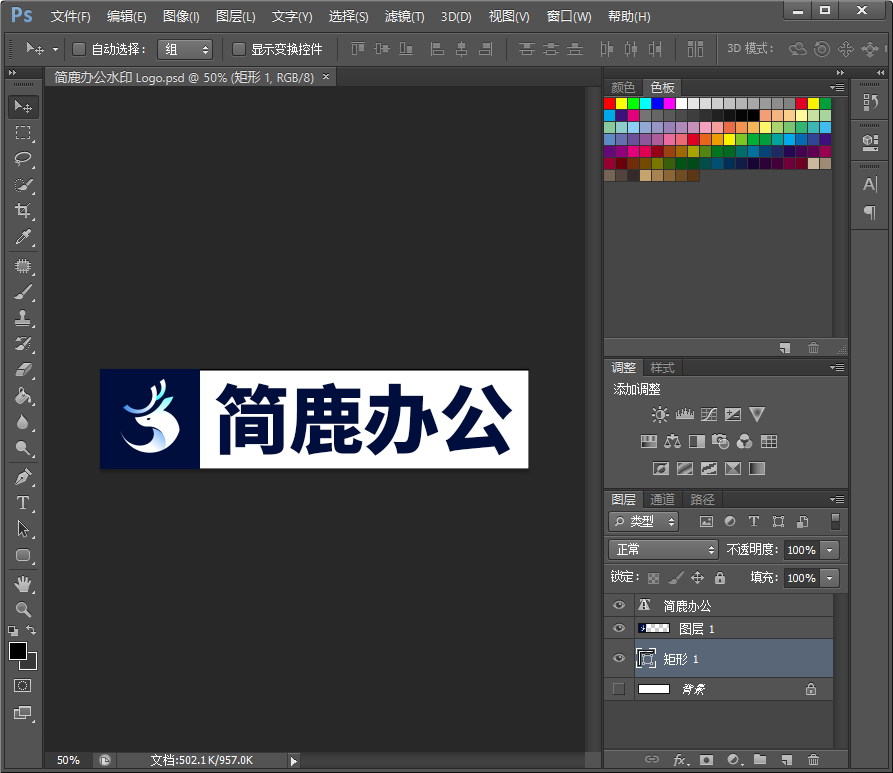The image size is (893, 773).
Task: Click the Create new layer icon
Action: click(787, 760)
